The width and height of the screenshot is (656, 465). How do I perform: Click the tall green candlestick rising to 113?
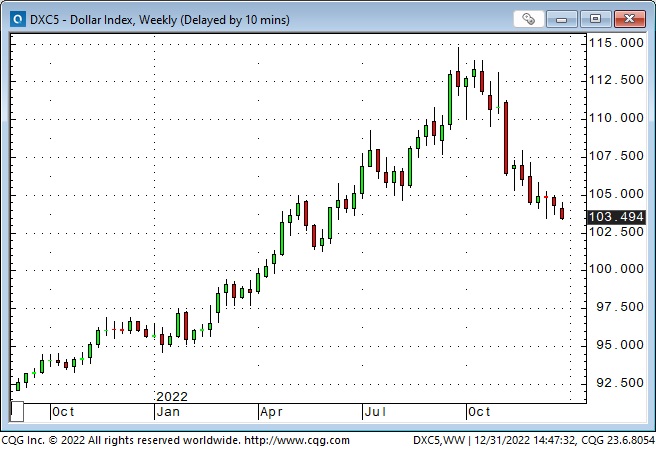(450, 100)
